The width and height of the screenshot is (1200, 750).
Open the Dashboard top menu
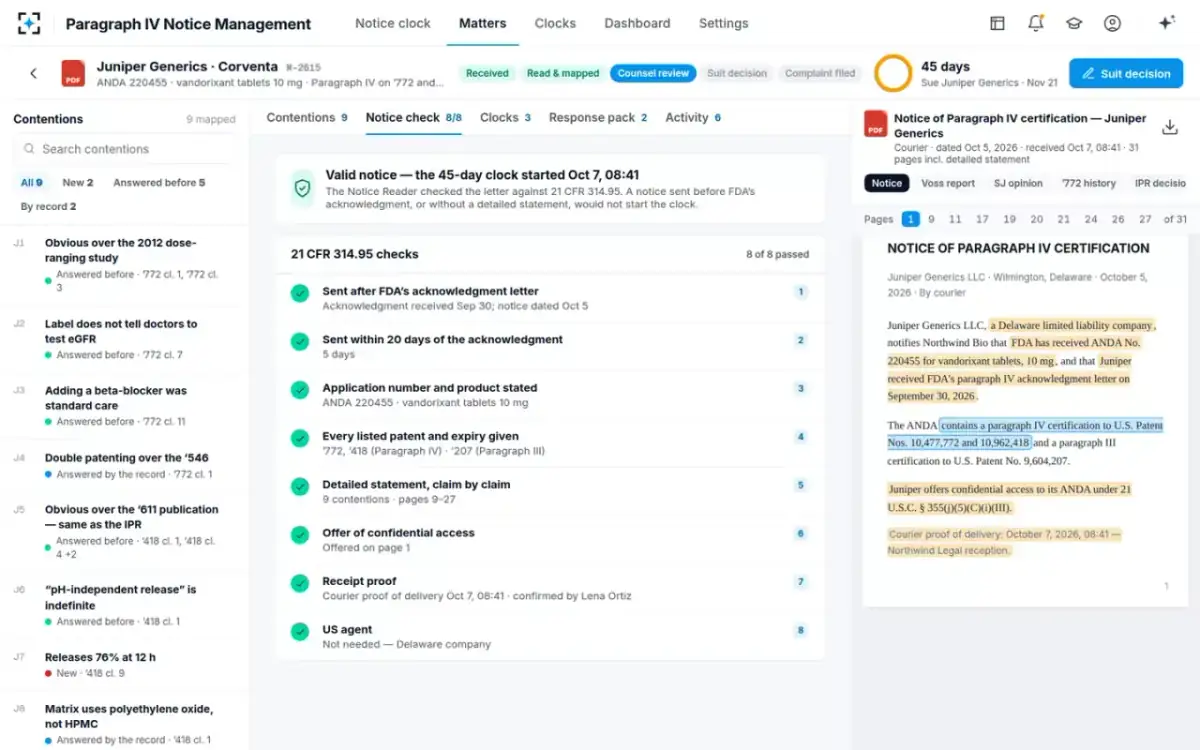coord(637,23)
